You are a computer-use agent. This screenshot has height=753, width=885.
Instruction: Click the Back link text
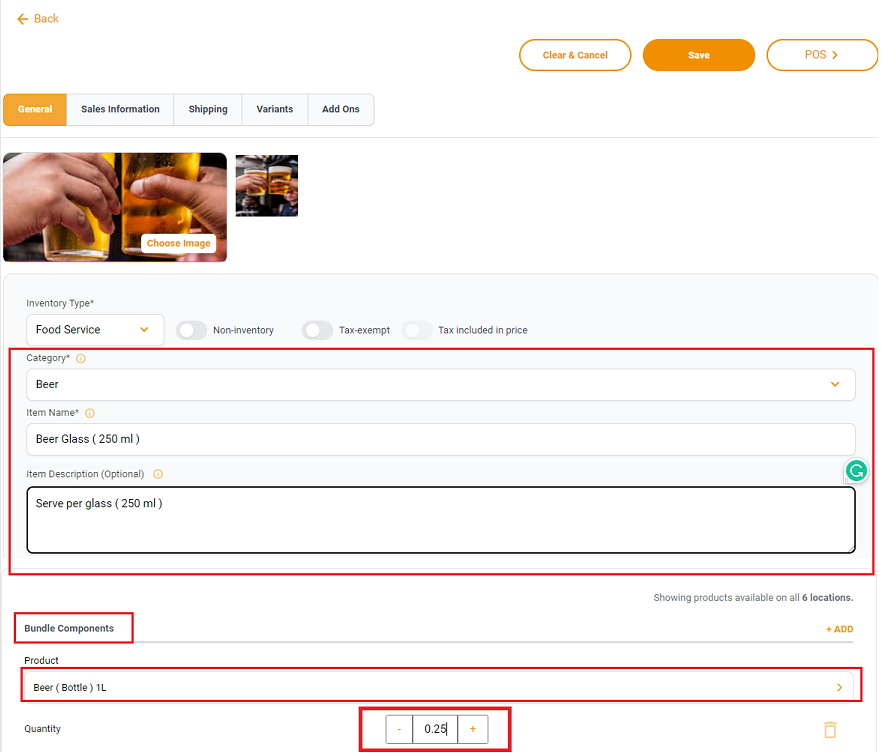pos(46,19)
